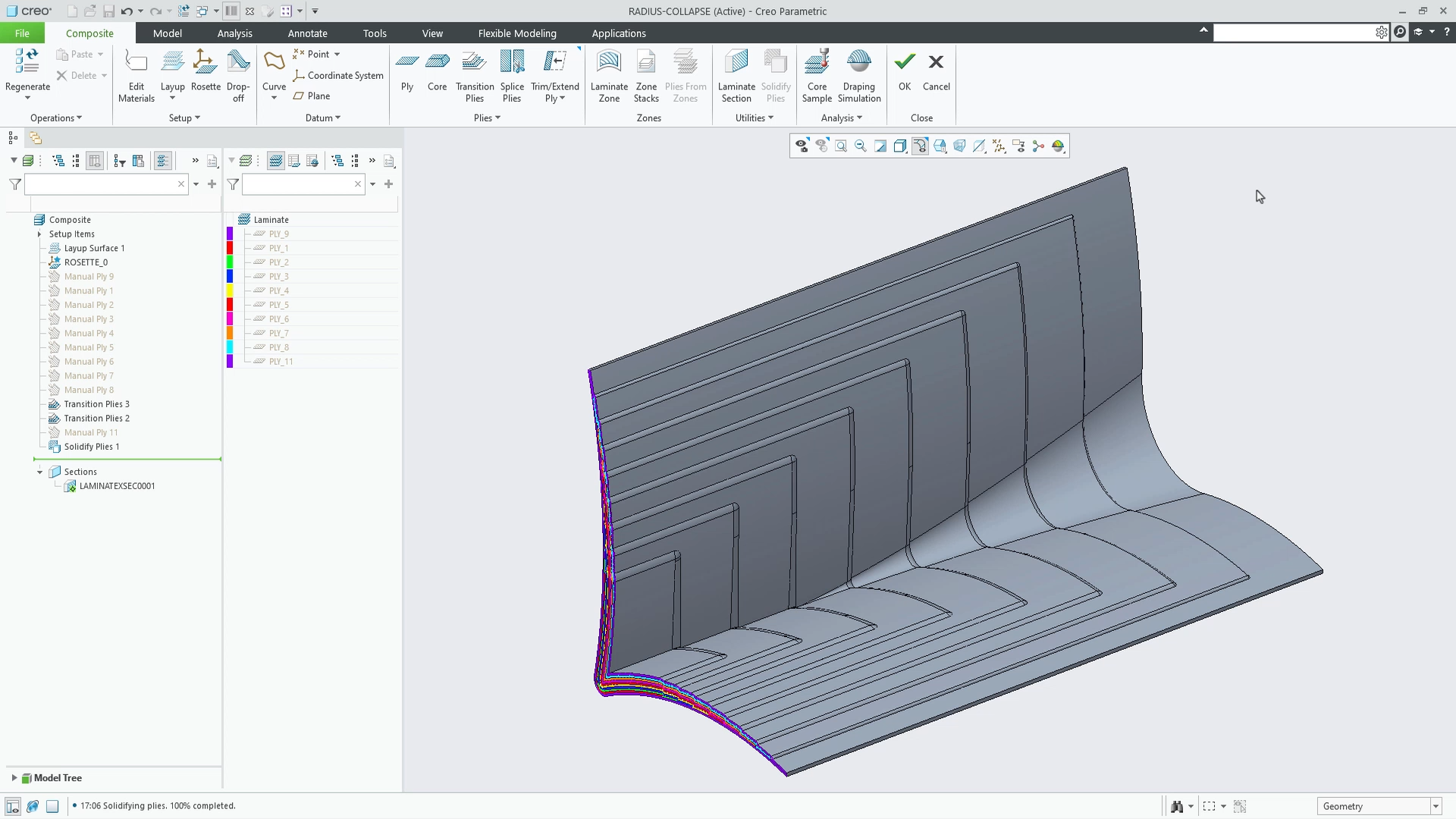Open the Trim/Extend Ply dropdown
The height and width of the screenshot is (819, 1456).
point(562,99)
